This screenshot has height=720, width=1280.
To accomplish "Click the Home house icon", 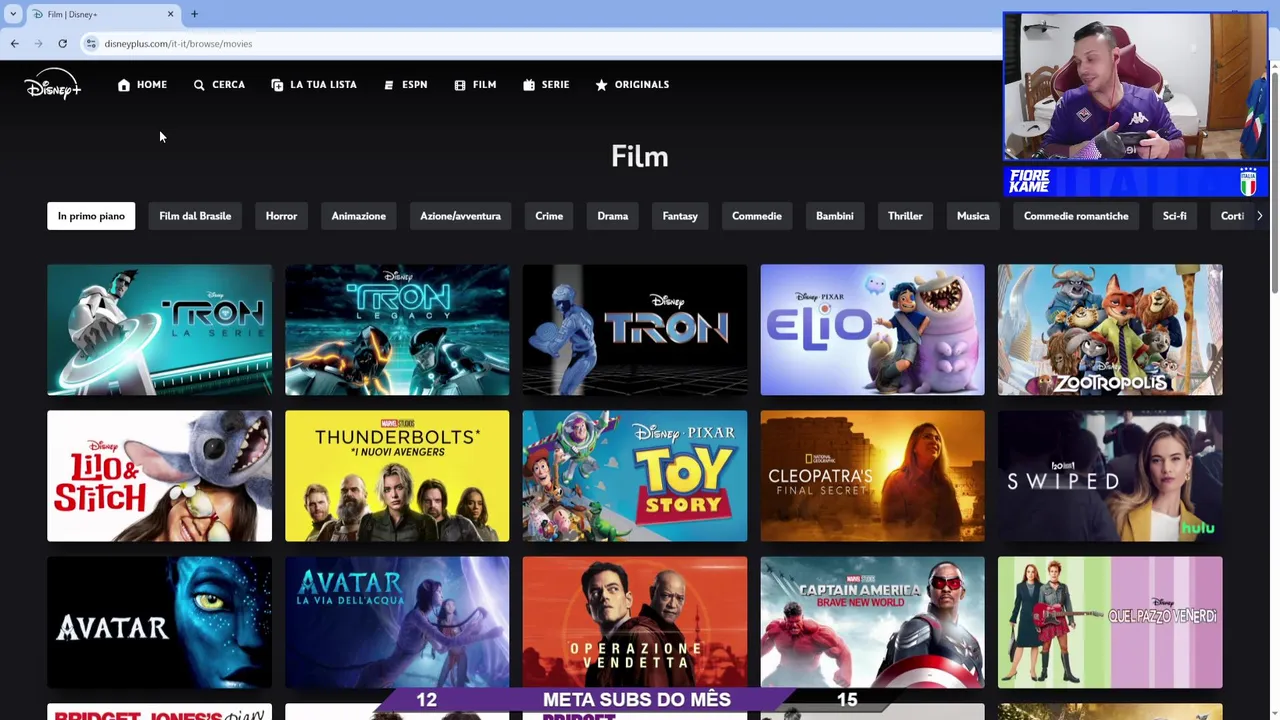I will tap(124, 85).
